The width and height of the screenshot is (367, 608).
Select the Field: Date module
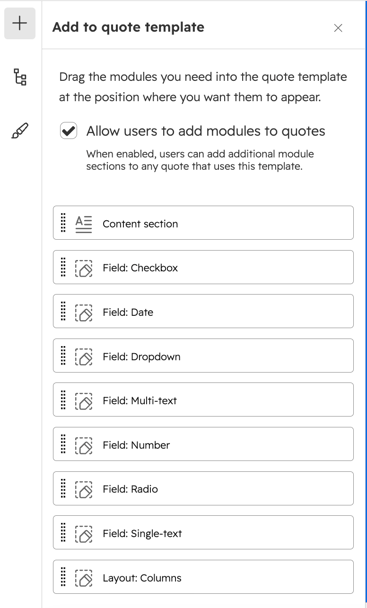click(203, 311)
